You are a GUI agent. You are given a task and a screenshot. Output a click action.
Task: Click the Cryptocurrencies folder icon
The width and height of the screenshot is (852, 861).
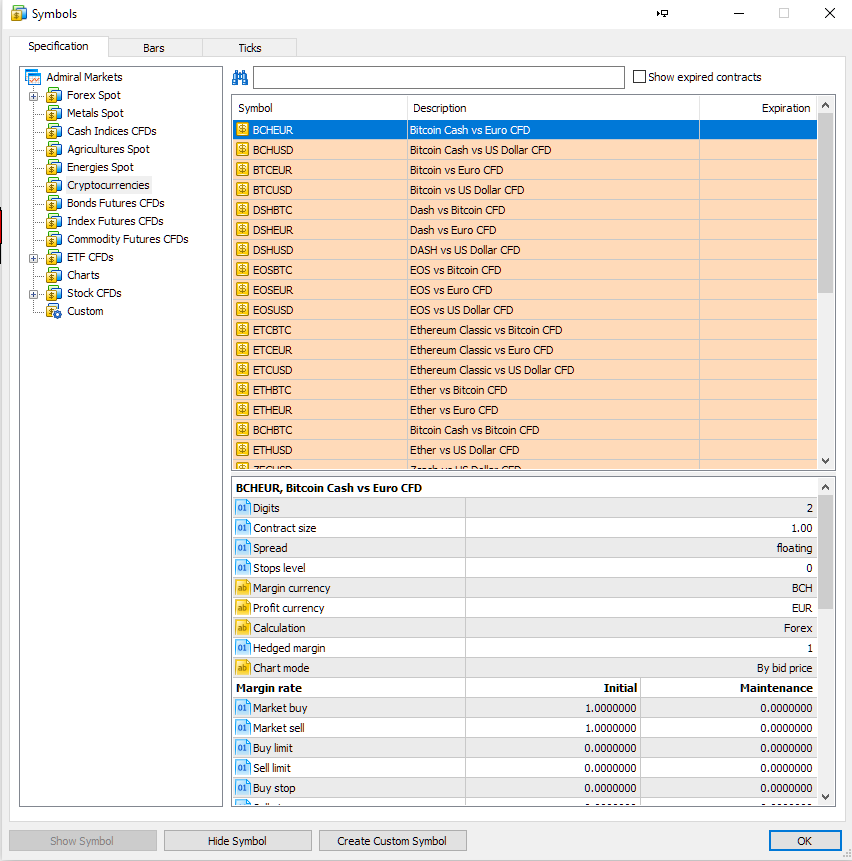point(54,185)
